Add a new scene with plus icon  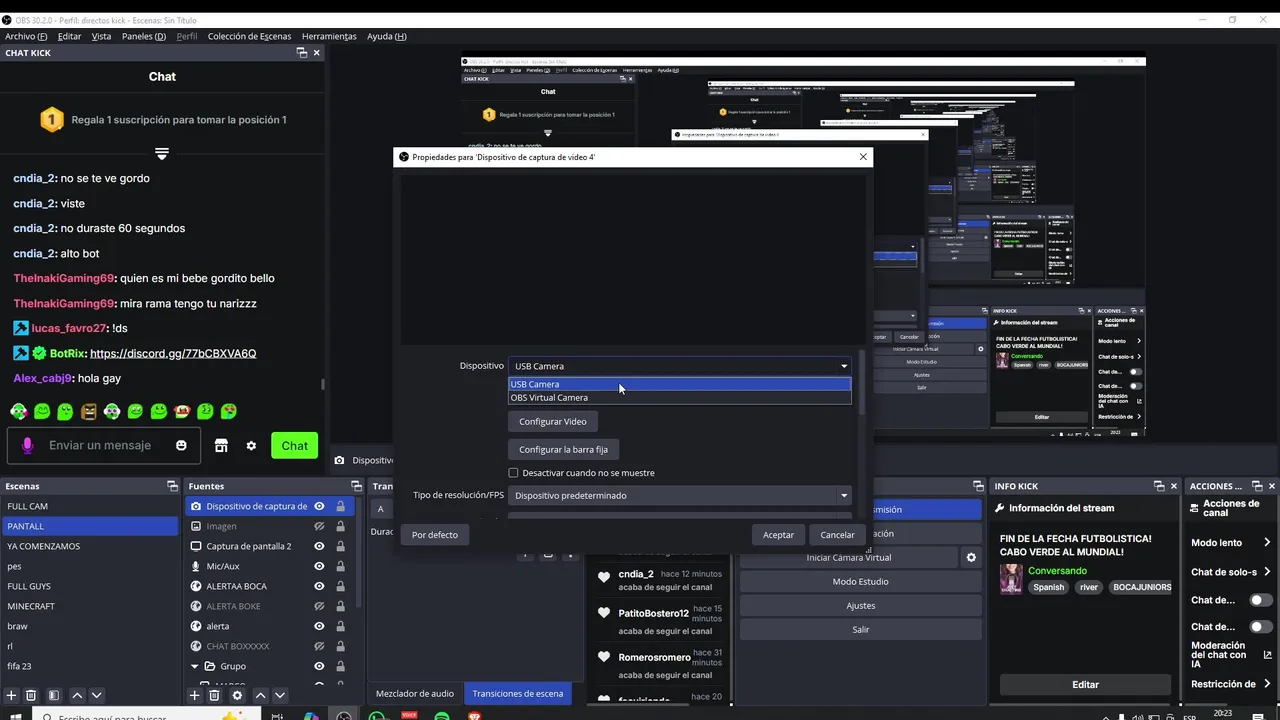coord(12,695)
